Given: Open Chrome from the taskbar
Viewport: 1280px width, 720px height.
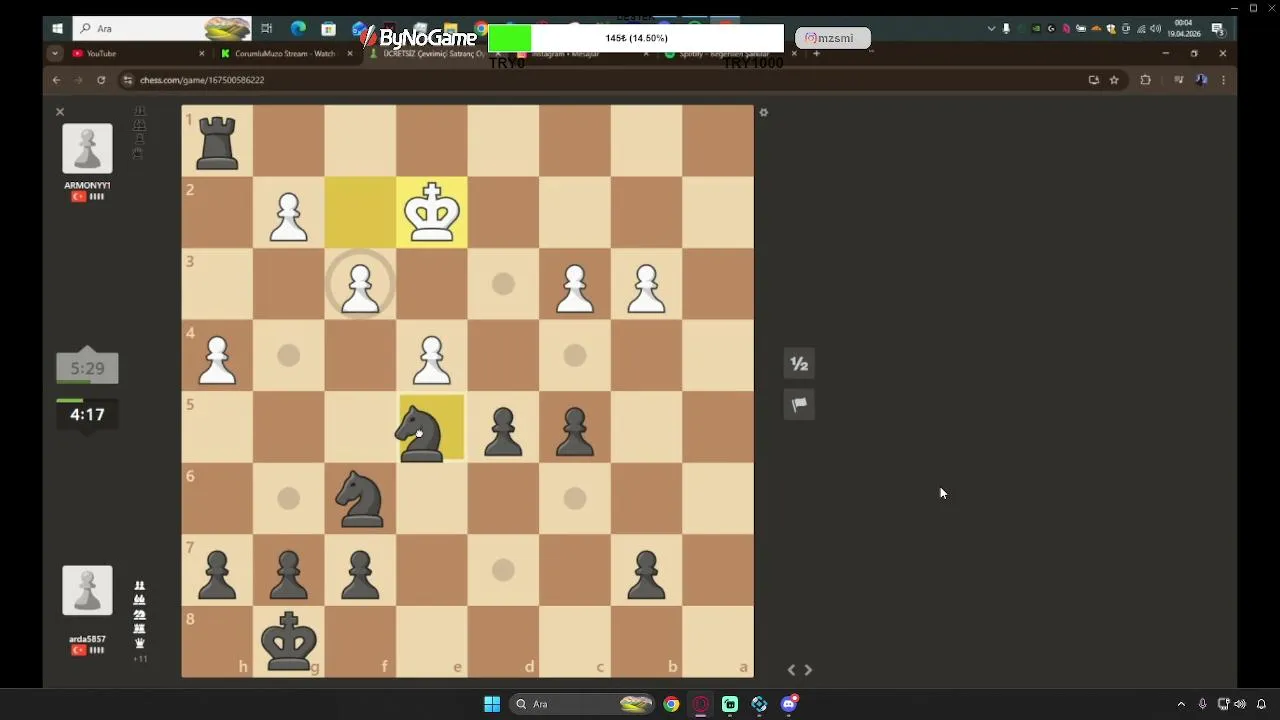Looking at the screenshot, I should point(671,704).
